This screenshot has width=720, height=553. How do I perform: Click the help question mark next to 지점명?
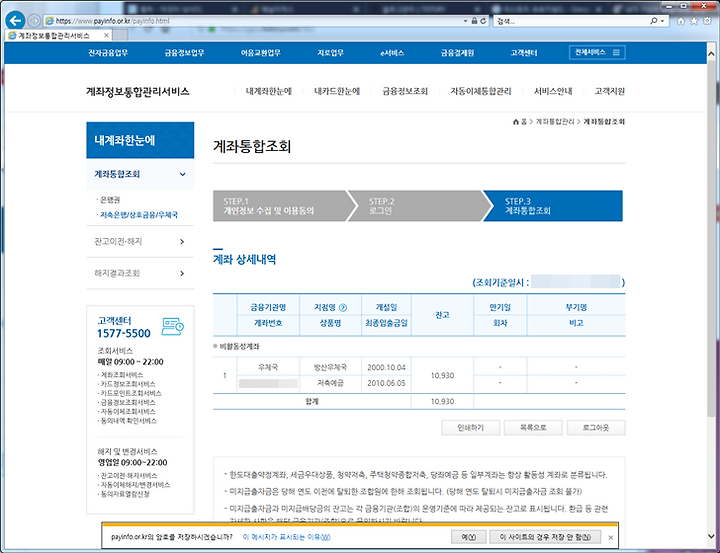click(x=343, y=307)
